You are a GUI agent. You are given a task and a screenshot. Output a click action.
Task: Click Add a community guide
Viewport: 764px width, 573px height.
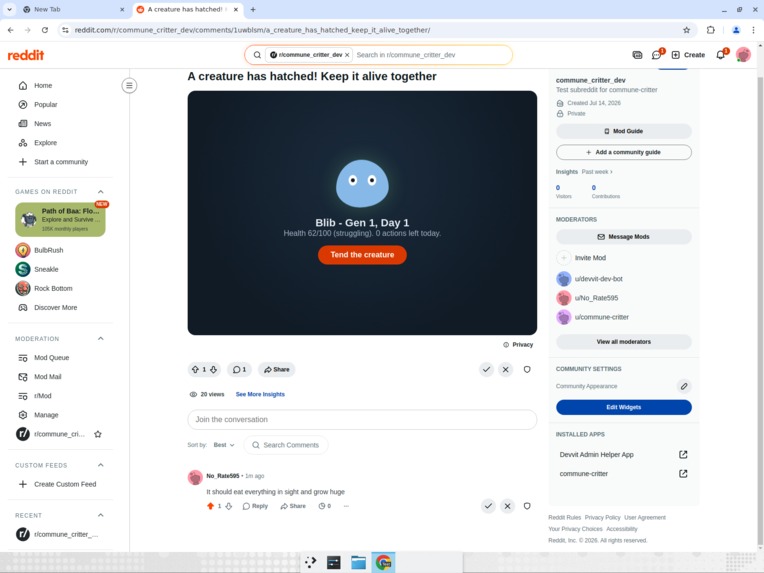[x=624, y=152]
